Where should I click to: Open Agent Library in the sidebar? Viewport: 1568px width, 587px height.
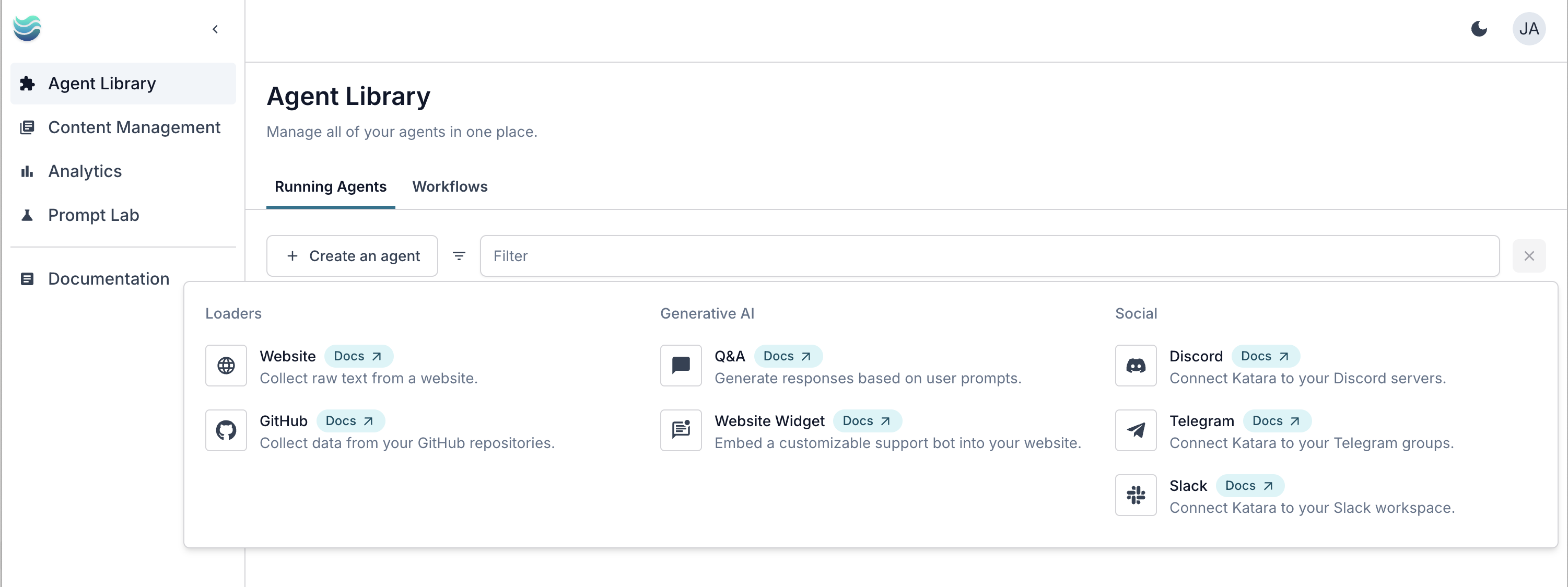[123, 84]
